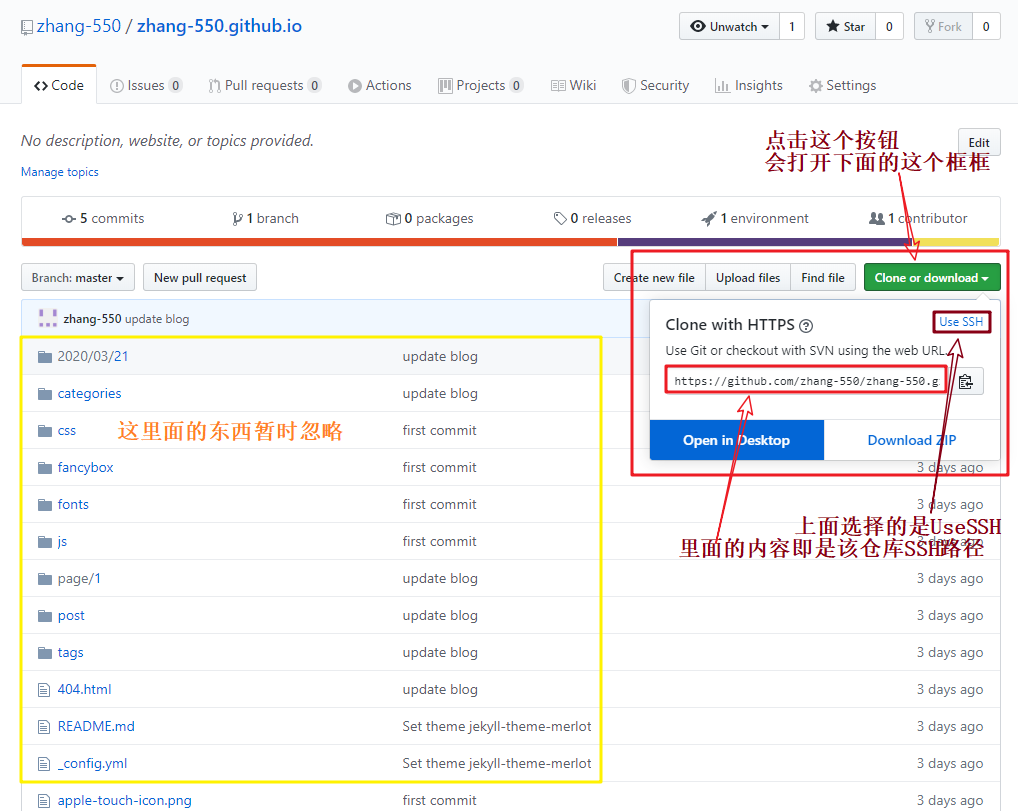The height and width of the screenshot is (811, 1018).
Task: Click the folder icon next to tags
Action: point(45,653)
